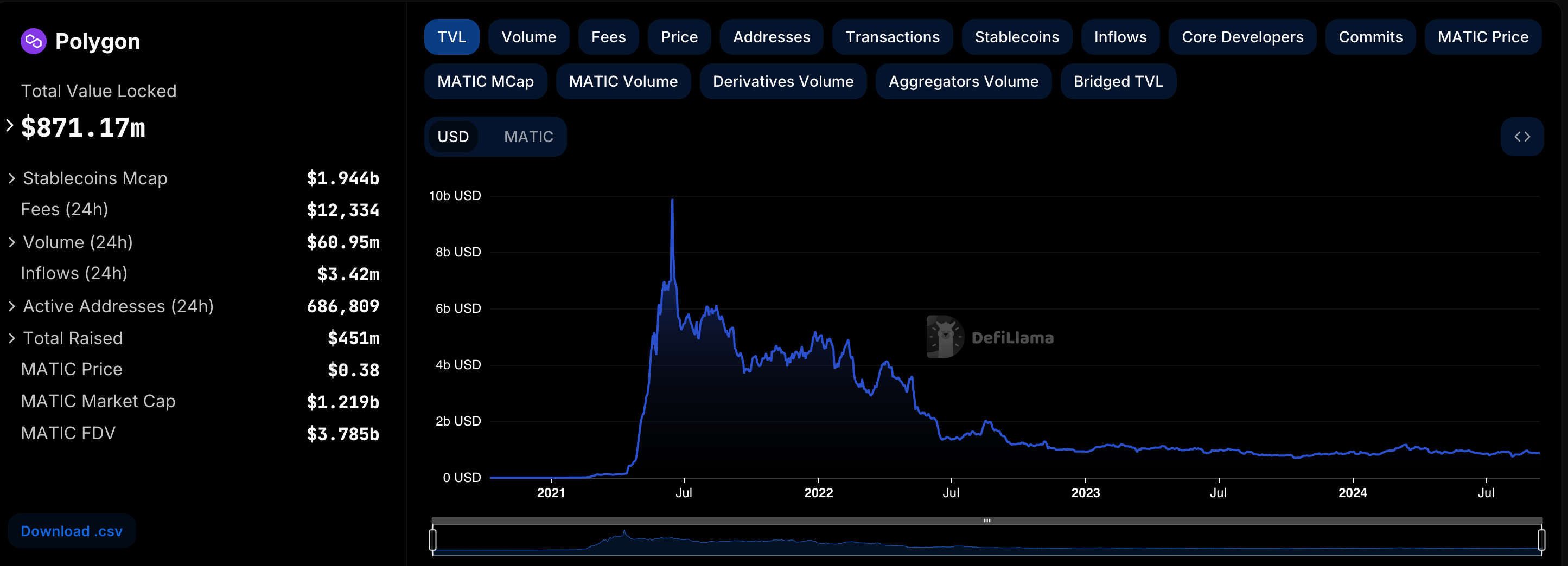Toggle the Inflows chart metric
The height and width of the screenshot is (566, 1568).
[x=1120, y=37]
